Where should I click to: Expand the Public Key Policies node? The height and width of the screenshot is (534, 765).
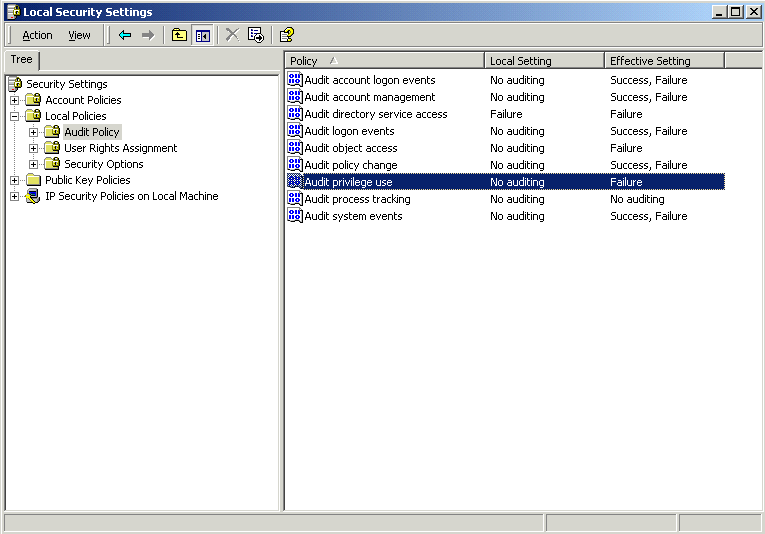click(15, 180)
